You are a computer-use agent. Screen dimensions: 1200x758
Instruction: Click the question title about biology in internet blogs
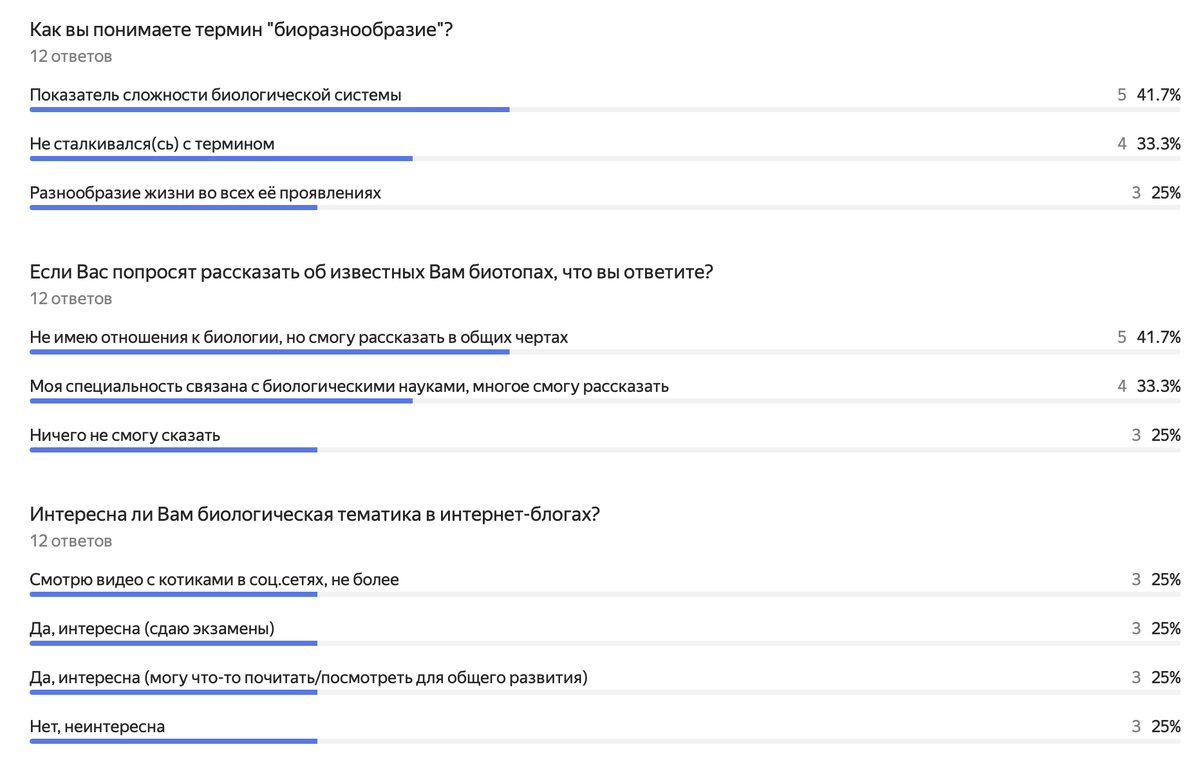(x=314, y=514)
